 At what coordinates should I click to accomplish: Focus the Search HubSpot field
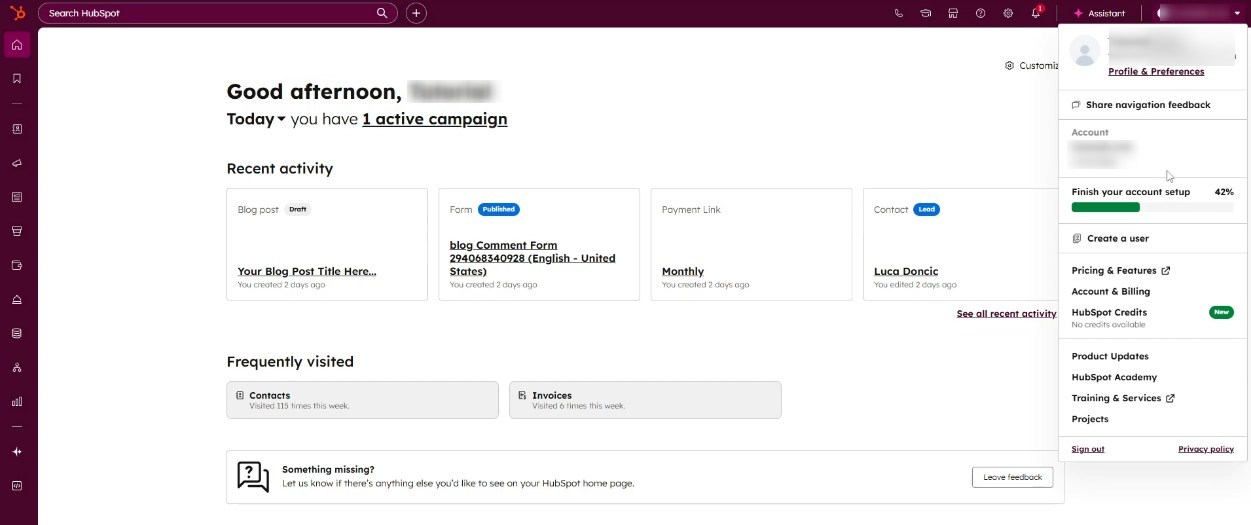click(218, 13)
